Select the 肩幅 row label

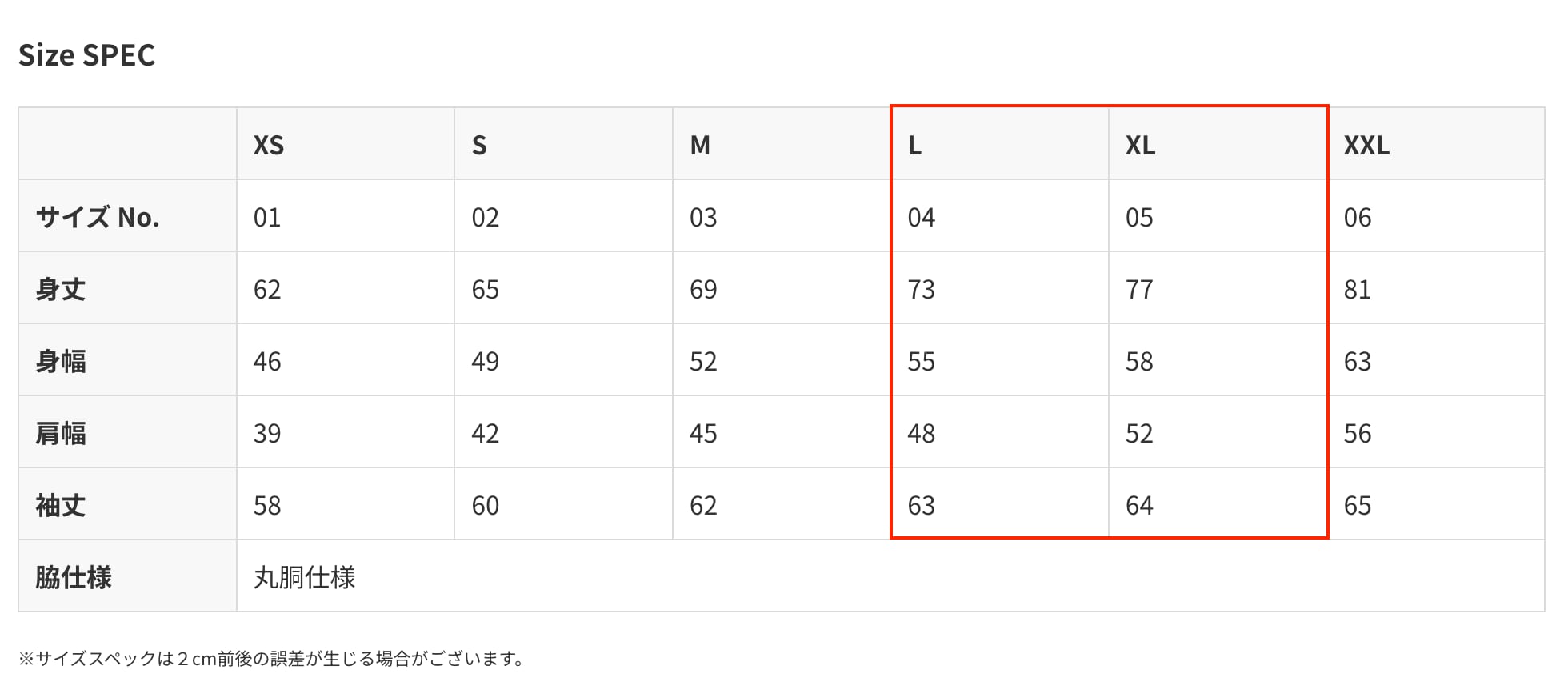[x=61, y=433]
